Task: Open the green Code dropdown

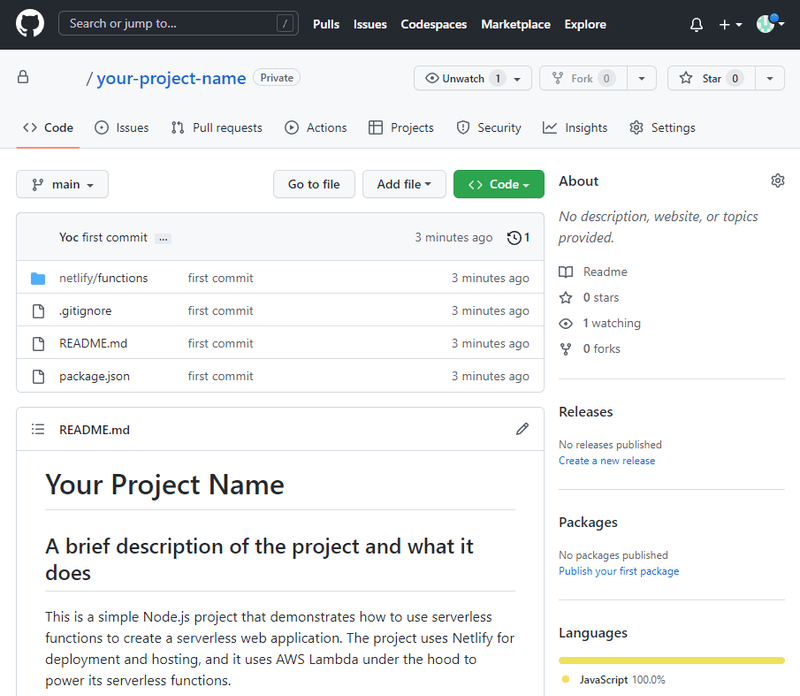Action: tap(498, 184)
